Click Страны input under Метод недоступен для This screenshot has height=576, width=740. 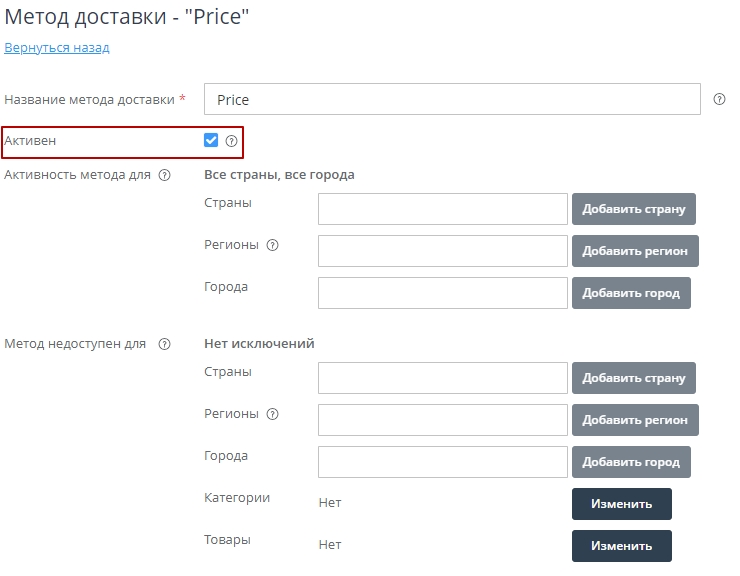coord(443,378)
